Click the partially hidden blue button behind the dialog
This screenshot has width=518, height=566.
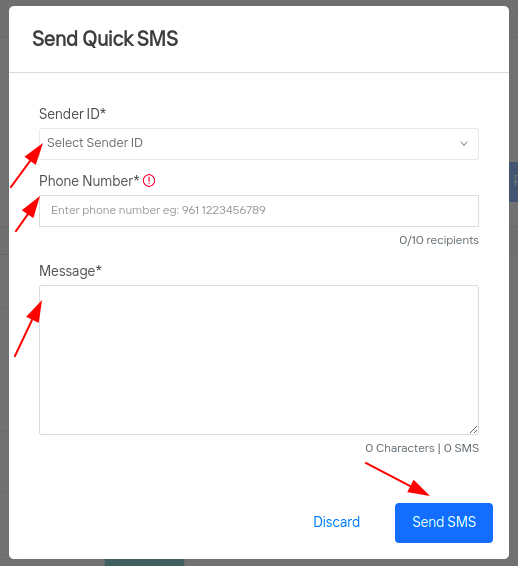click(513, 182)
